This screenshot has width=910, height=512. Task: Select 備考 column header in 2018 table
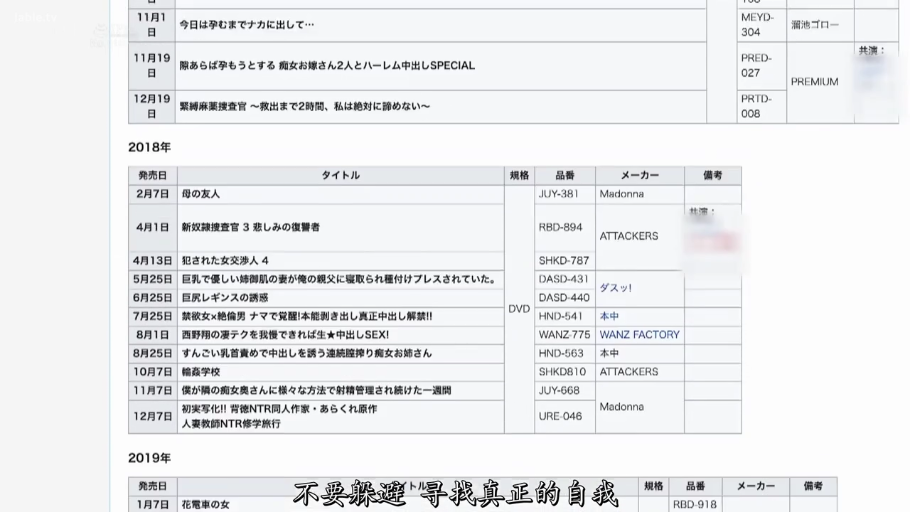click(x=712, y=175)
